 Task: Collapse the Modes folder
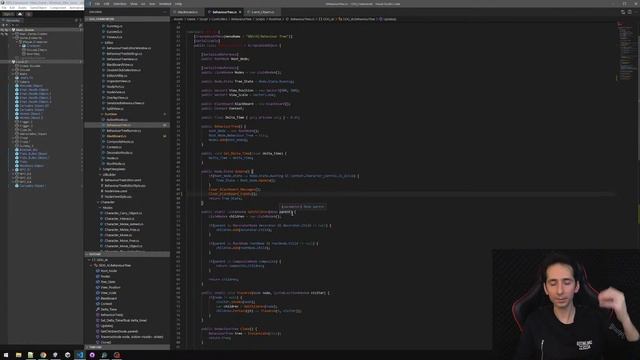point(107,208)
